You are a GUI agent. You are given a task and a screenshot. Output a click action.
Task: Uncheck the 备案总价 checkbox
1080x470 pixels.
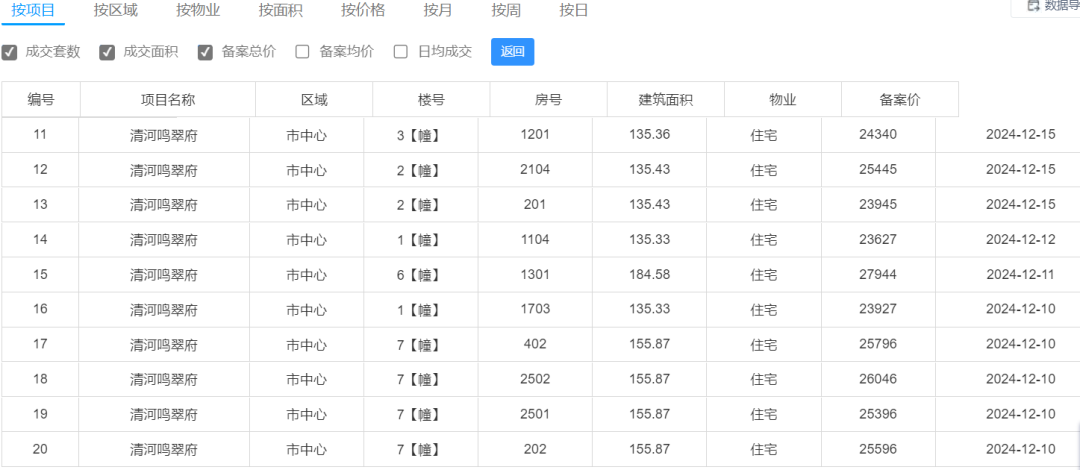205,52
